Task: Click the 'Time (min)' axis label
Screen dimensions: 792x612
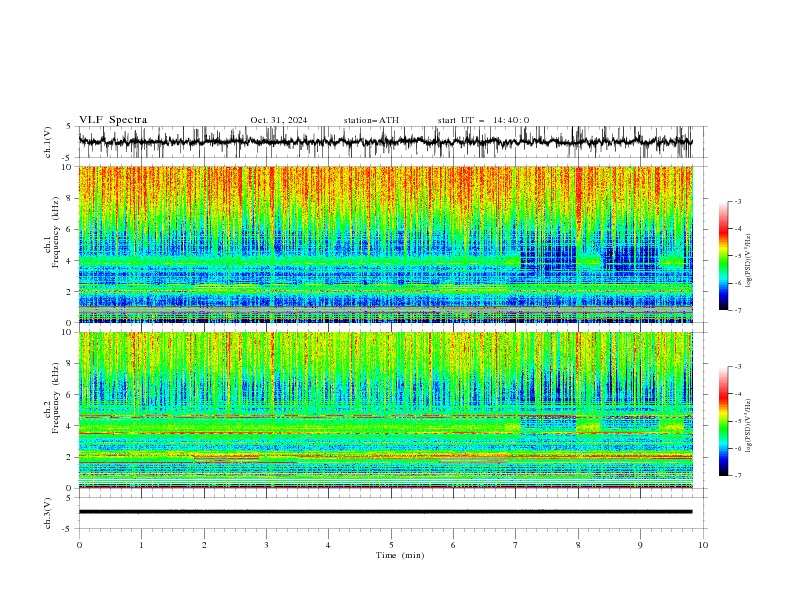Action: click(400, 555)
